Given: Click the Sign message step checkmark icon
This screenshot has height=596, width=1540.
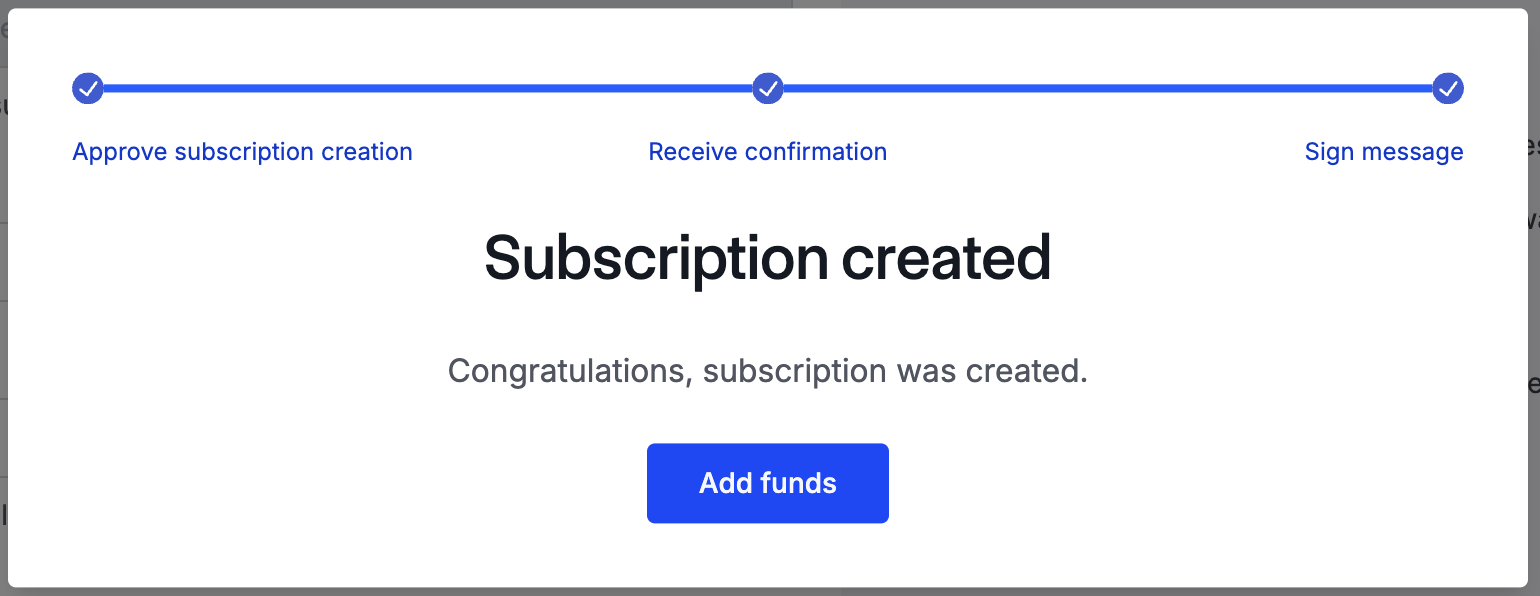Looking at the screenshot, I should 1448,88.
